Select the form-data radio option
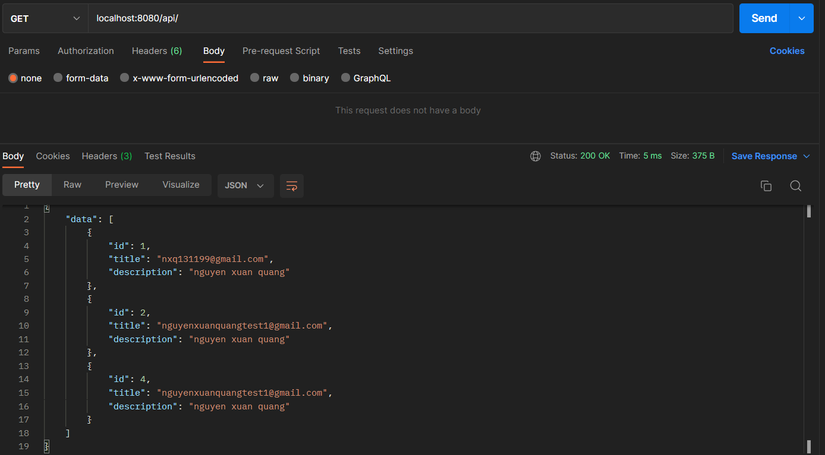This screenshot has height=455, width=825. click(58, 78)
